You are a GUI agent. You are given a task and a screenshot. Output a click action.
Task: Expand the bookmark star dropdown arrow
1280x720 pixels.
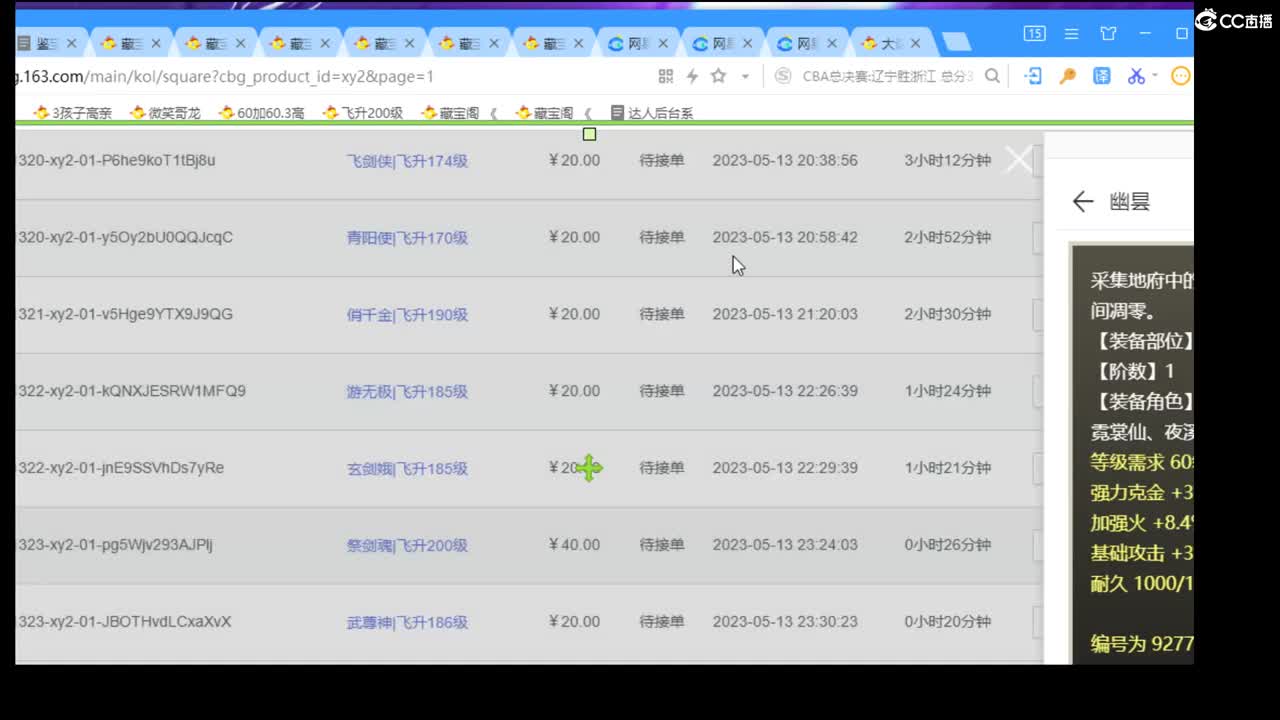(745, 76)
